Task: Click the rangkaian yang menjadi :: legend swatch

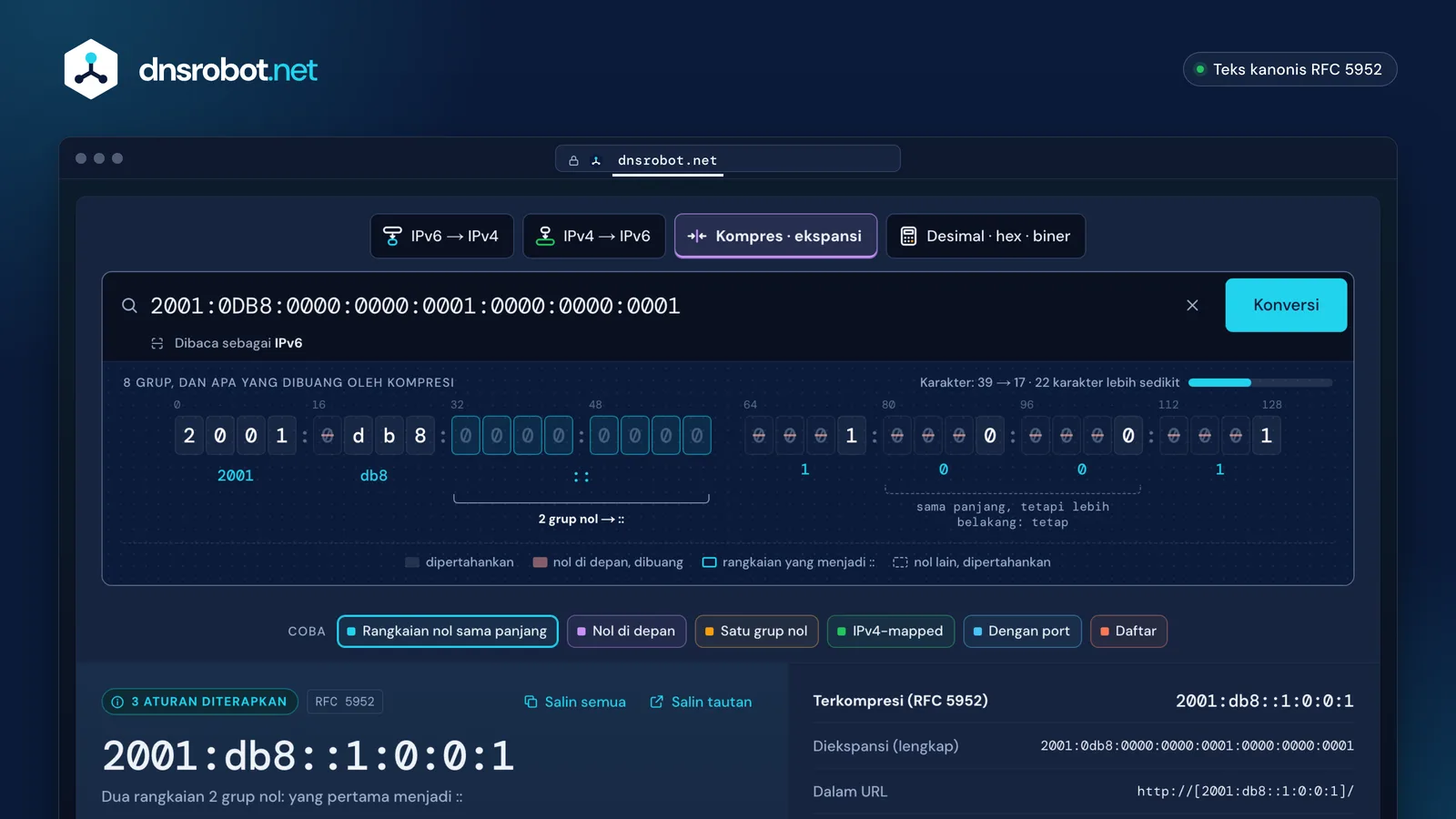Action: point(710,562)
